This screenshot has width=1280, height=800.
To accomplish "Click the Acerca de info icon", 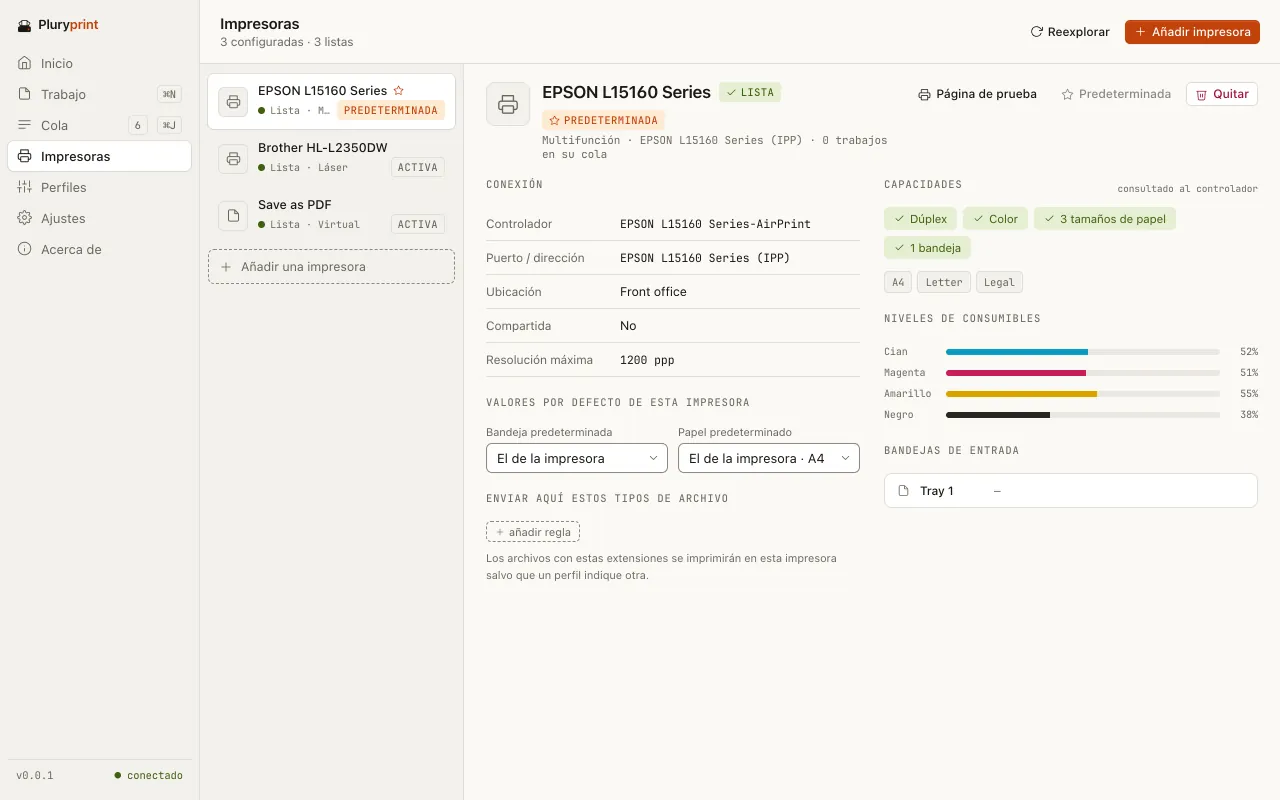I will coord(25,249).
